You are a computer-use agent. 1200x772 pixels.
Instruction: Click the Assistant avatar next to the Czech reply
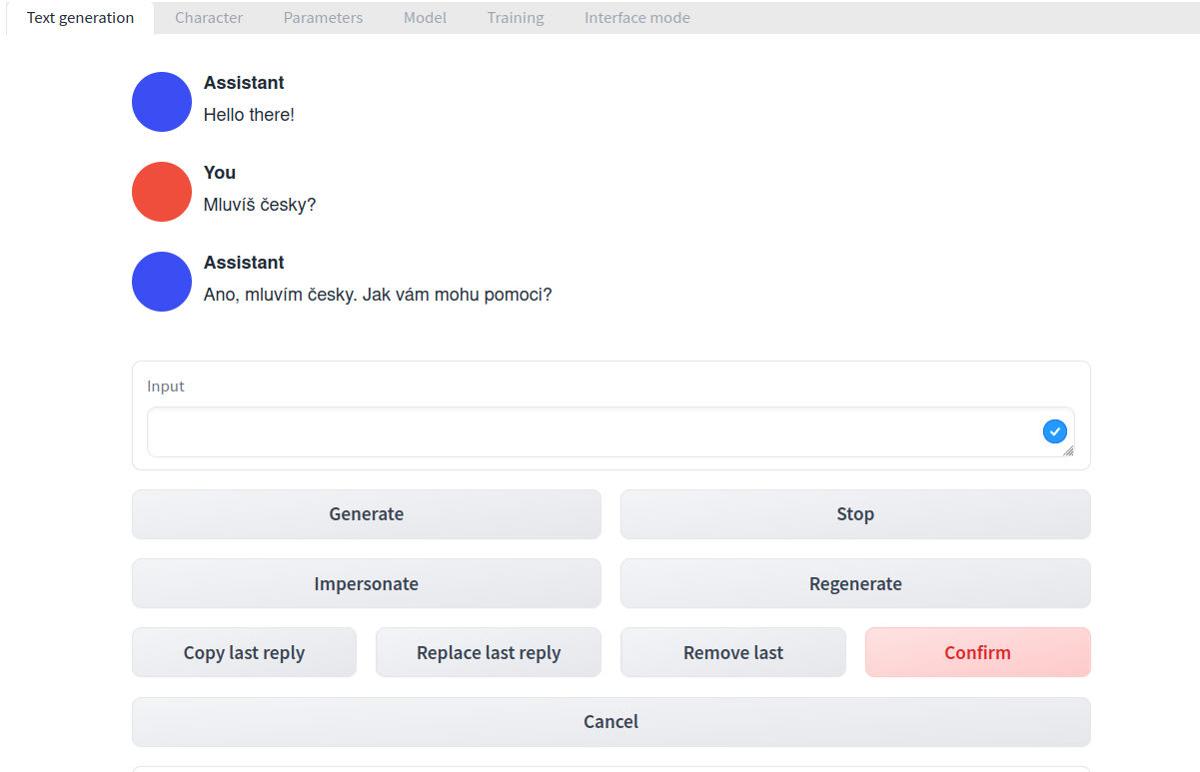[x=162, y=282]
